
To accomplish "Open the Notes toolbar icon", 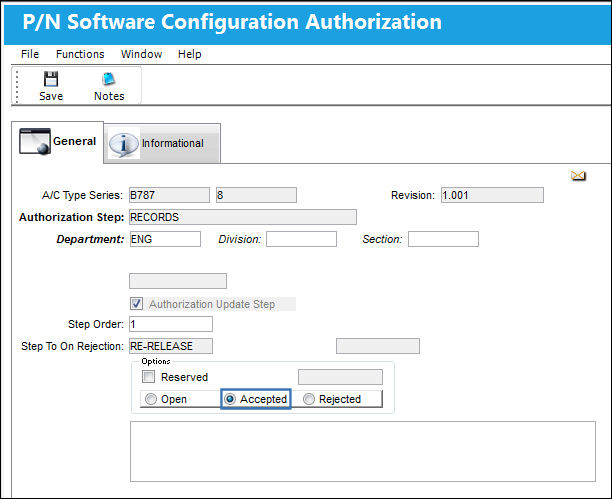I will [109, 79].
